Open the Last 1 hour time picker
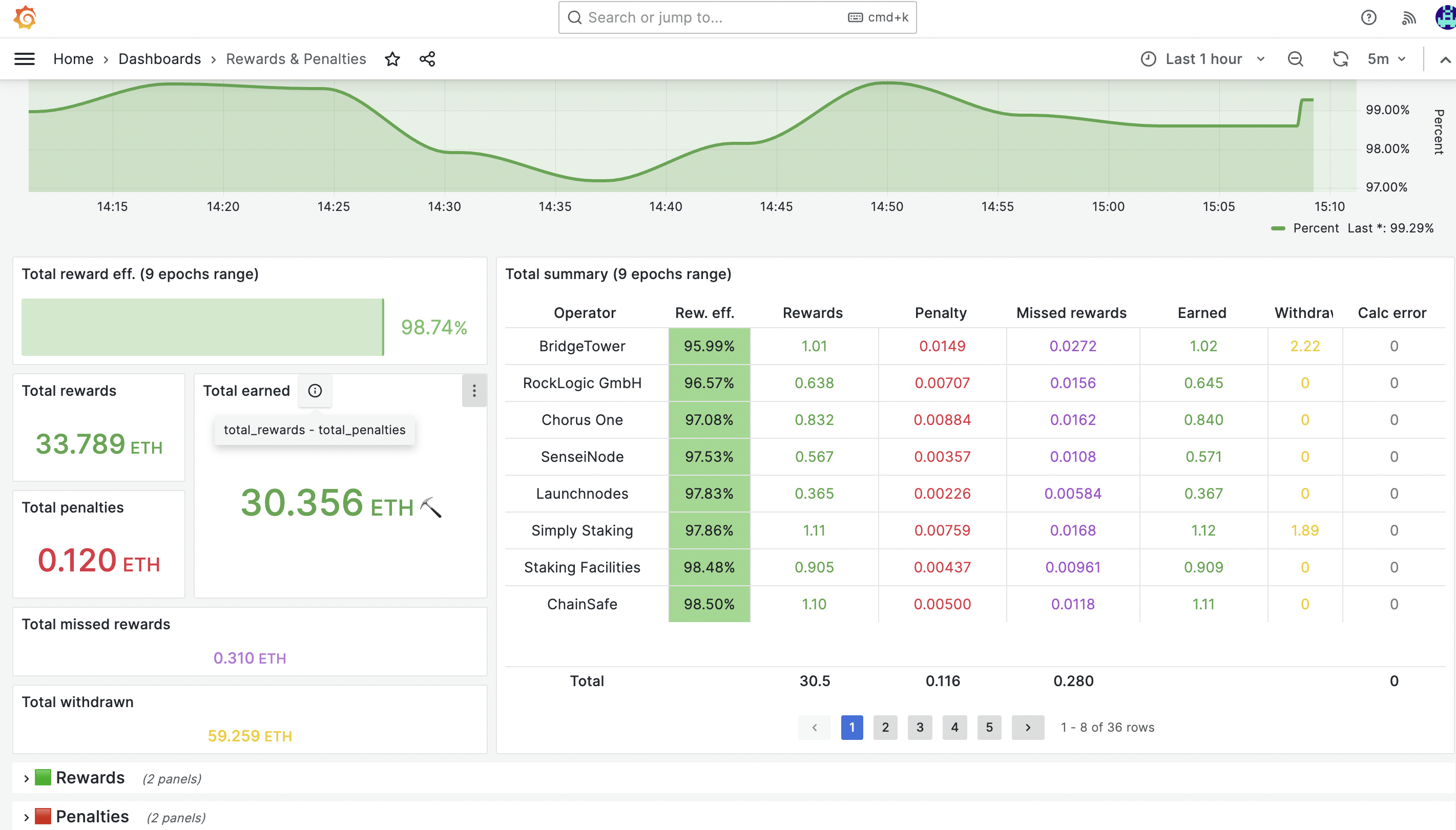 point(1203,59)
